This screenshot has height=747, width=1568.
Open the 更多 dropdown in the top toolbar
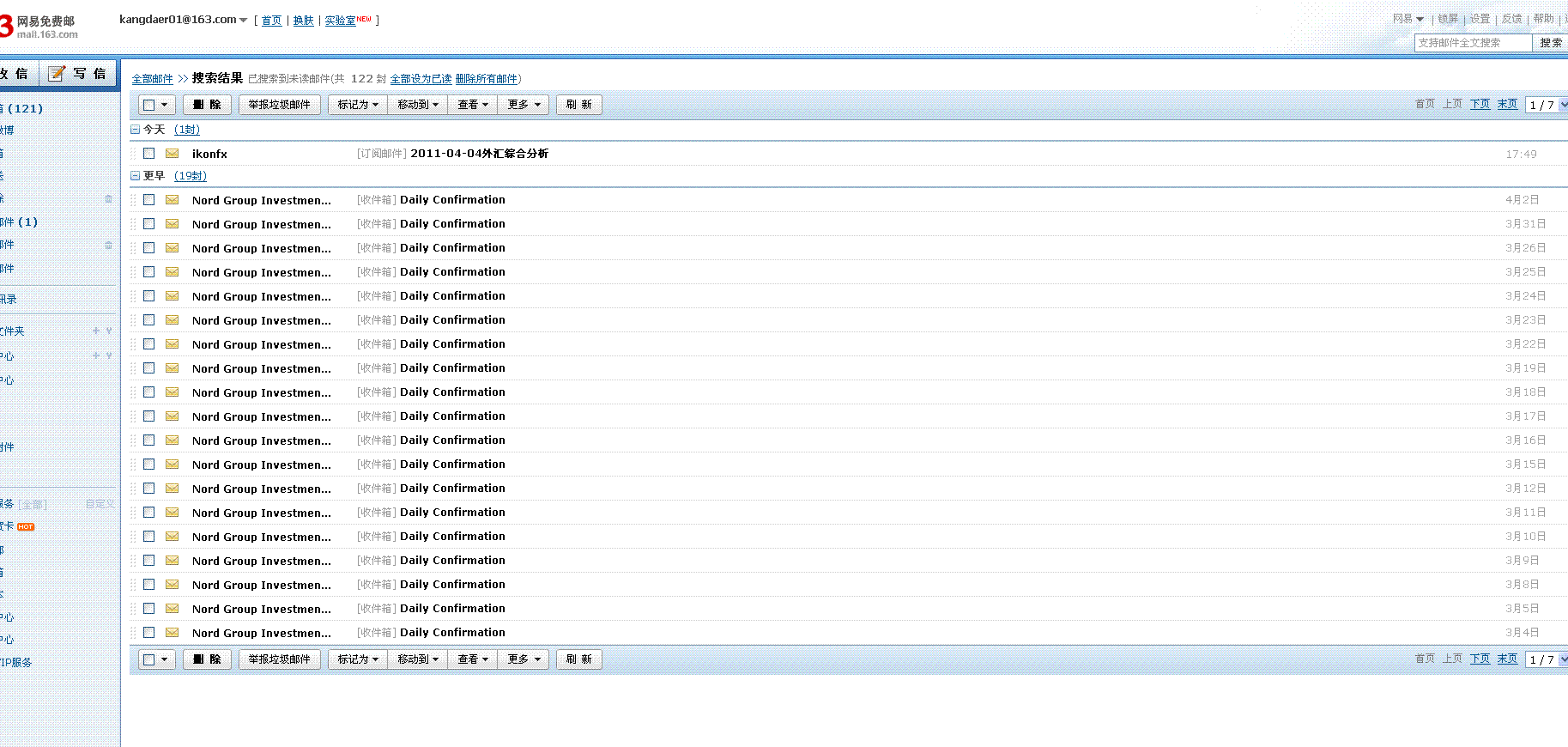(x=524, y=105)
